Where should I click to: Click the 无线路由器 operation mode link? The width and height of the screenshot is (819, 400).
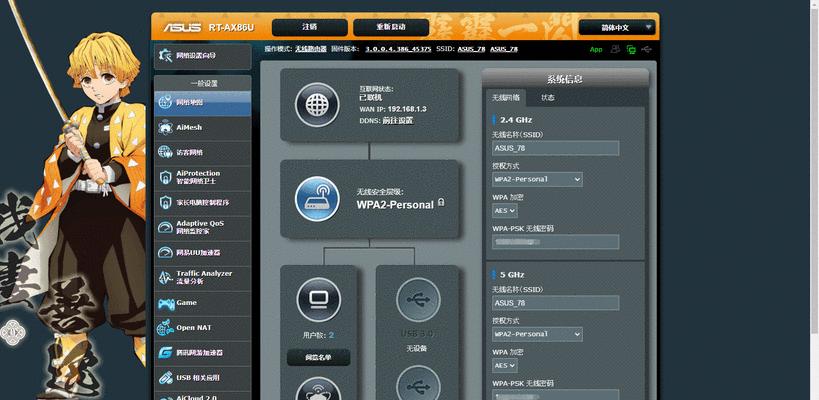pos(311,49)
